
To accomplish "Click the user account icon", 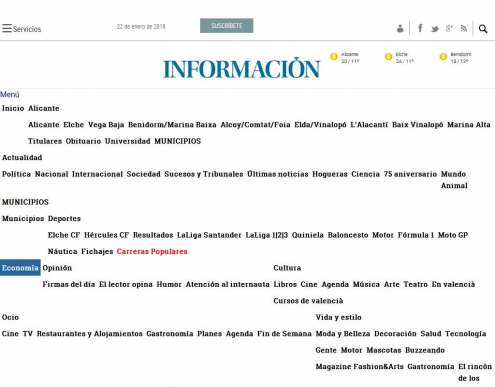I will pyautogui.click(x=400, y=29).
